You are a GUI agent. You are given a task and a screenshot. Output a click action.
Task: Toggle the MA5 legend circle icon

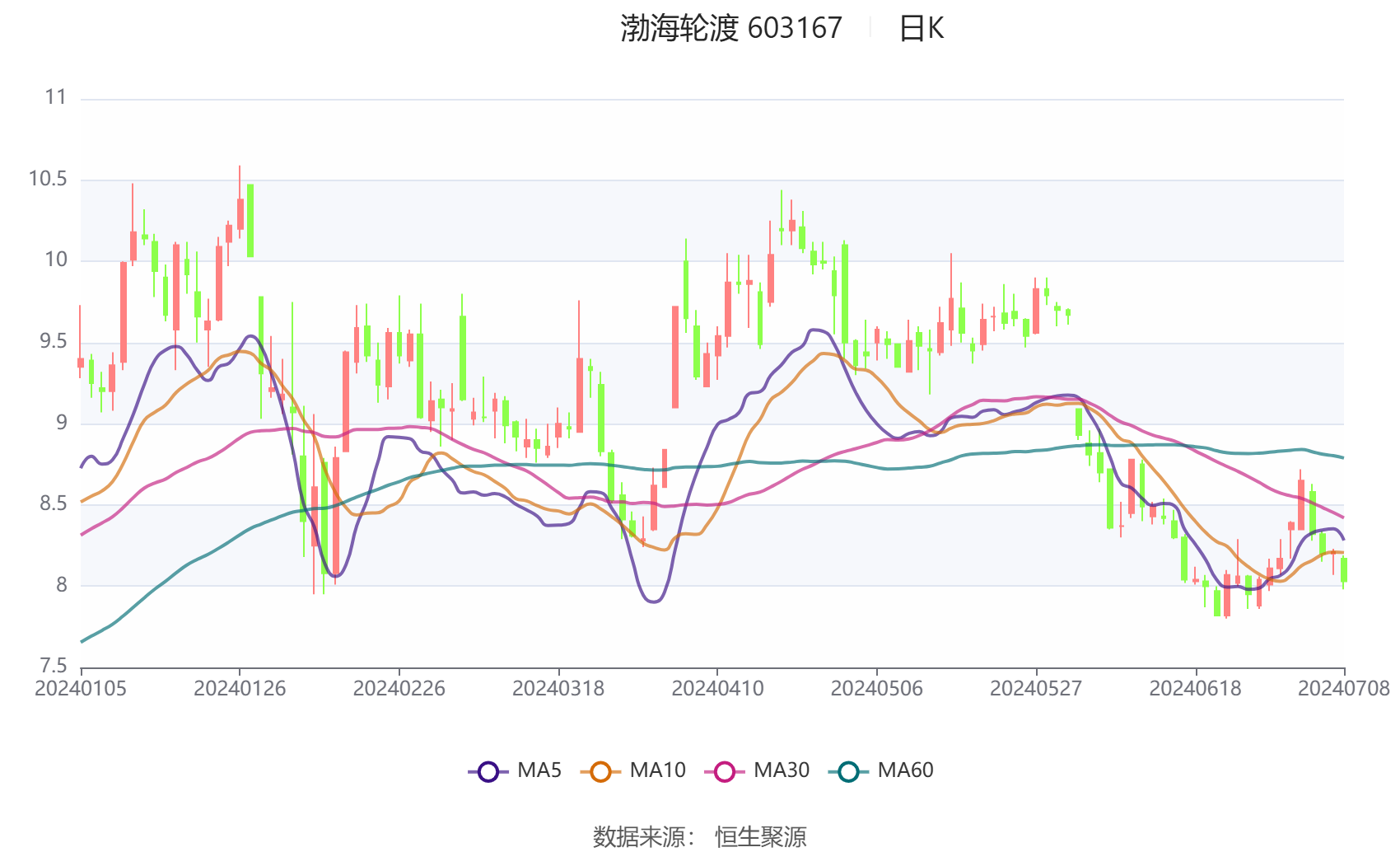tap(488, 772)
